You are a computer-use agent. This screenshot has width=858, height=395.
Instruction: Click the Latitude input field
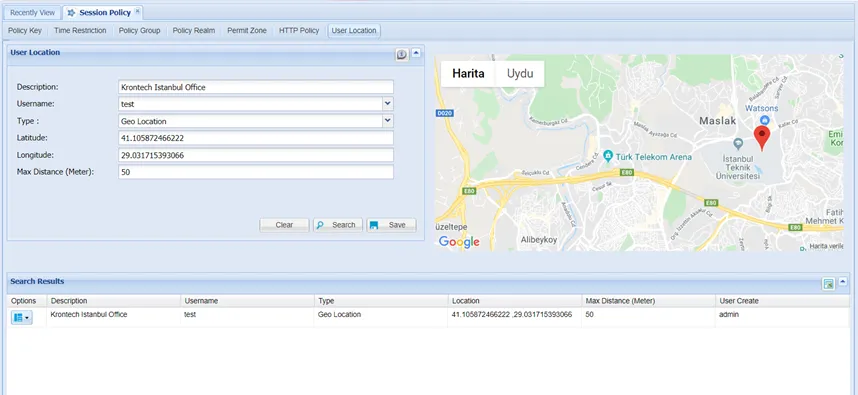256,138
